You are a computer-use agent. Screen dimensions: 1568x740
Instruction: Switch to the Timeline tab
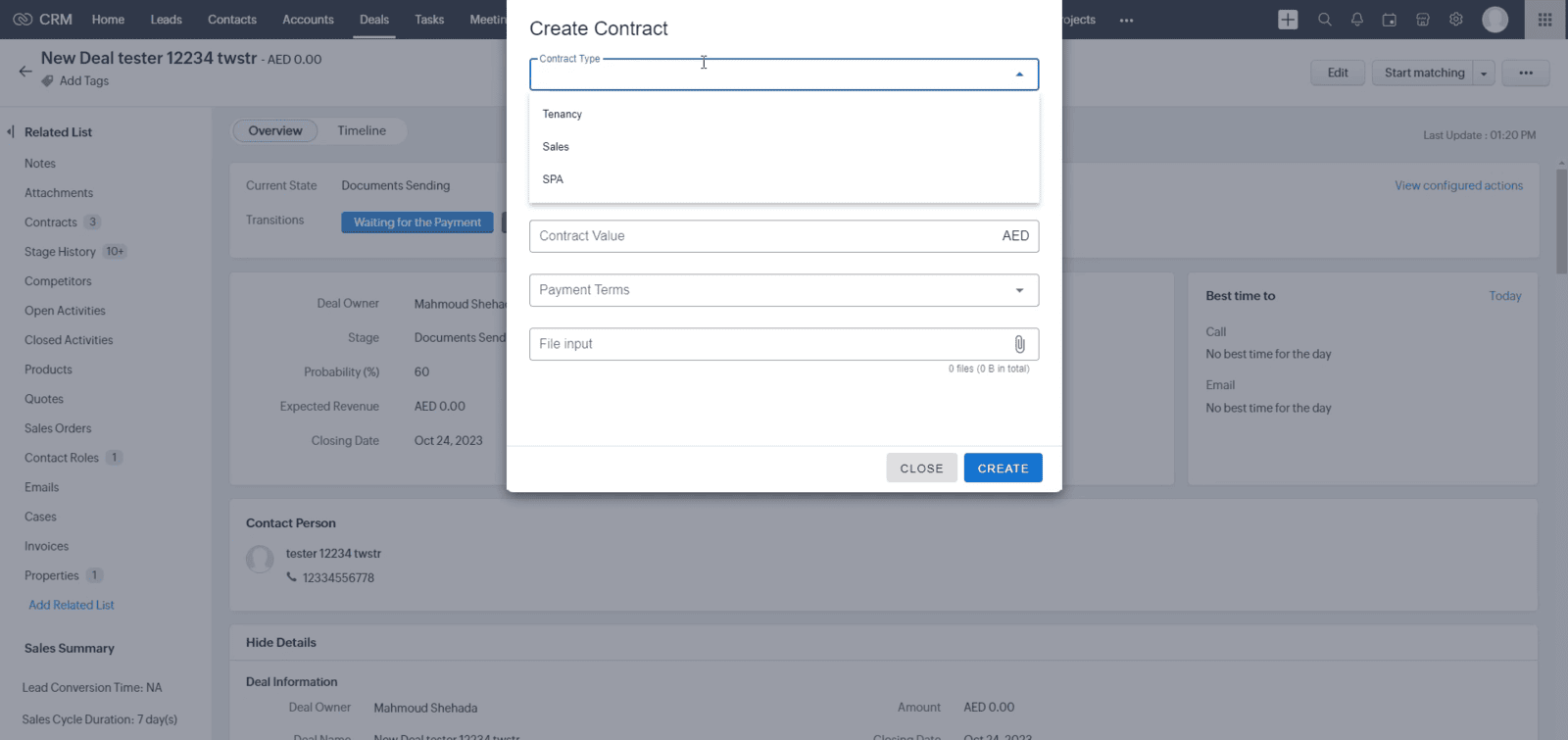[x=362, y=130]
